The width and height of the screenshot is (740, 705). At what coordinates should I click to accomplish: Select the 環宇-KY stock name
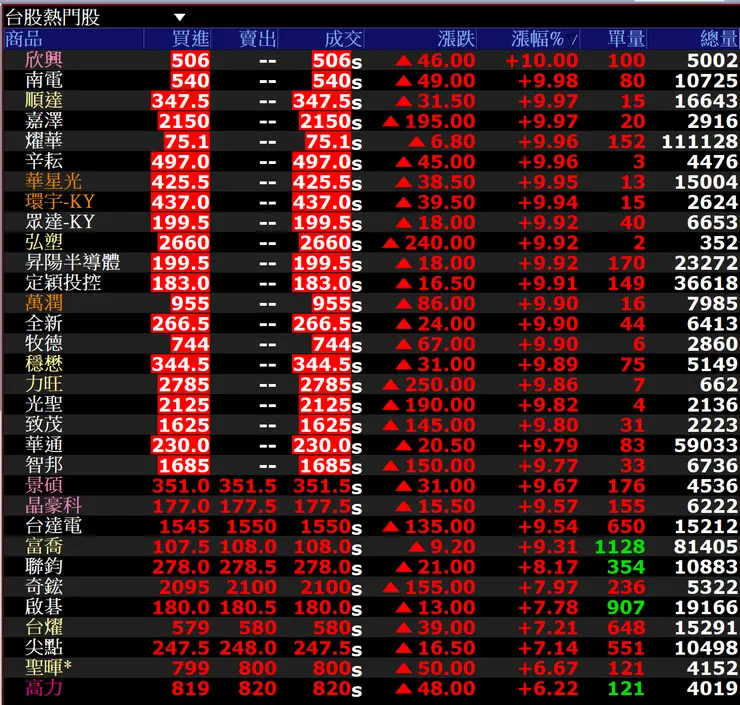(60, 202)
